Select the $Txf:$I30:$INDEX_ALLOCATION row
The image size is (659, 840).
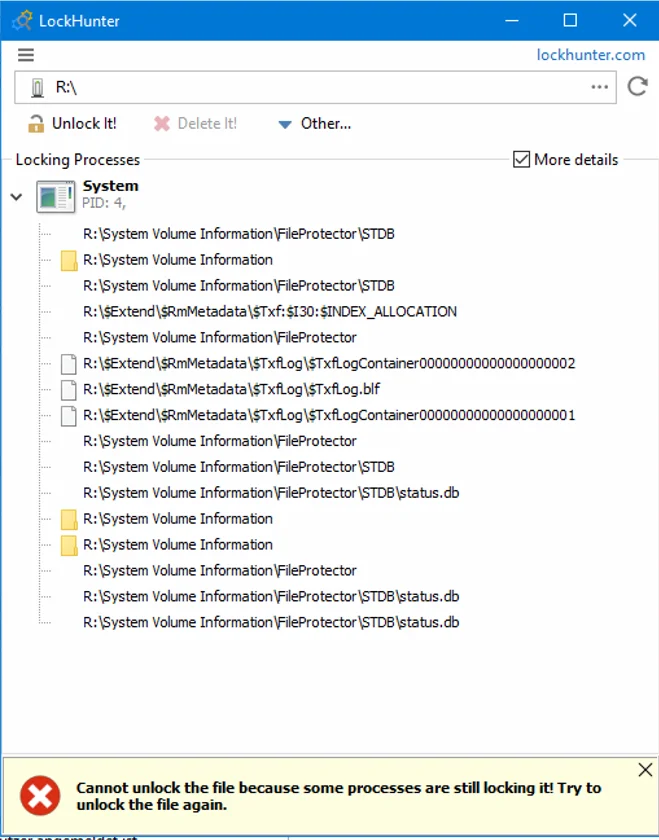tap(270, 312)
